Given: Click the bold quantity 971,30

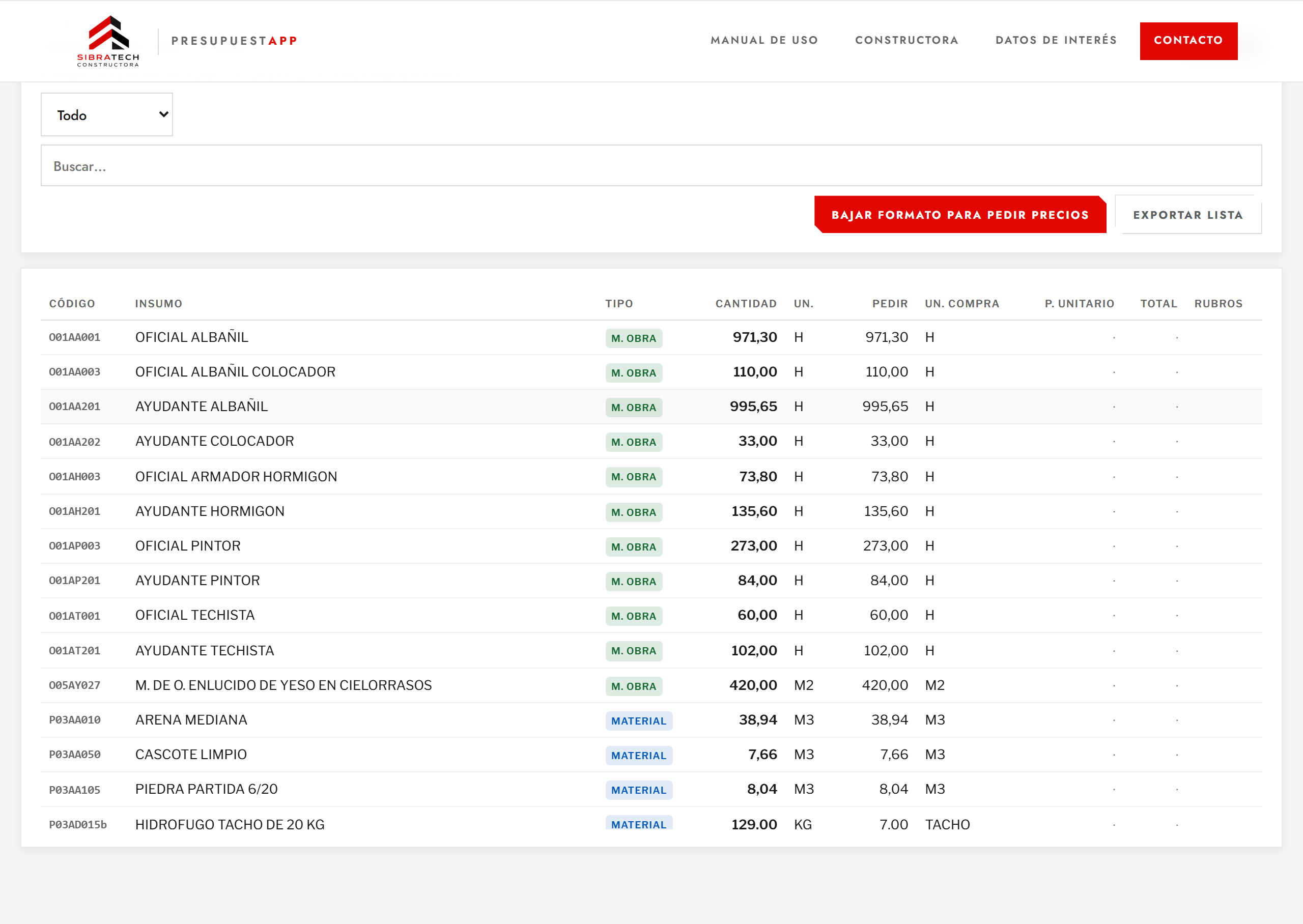Looking at the screenshot, I should [x=754, y=337].
